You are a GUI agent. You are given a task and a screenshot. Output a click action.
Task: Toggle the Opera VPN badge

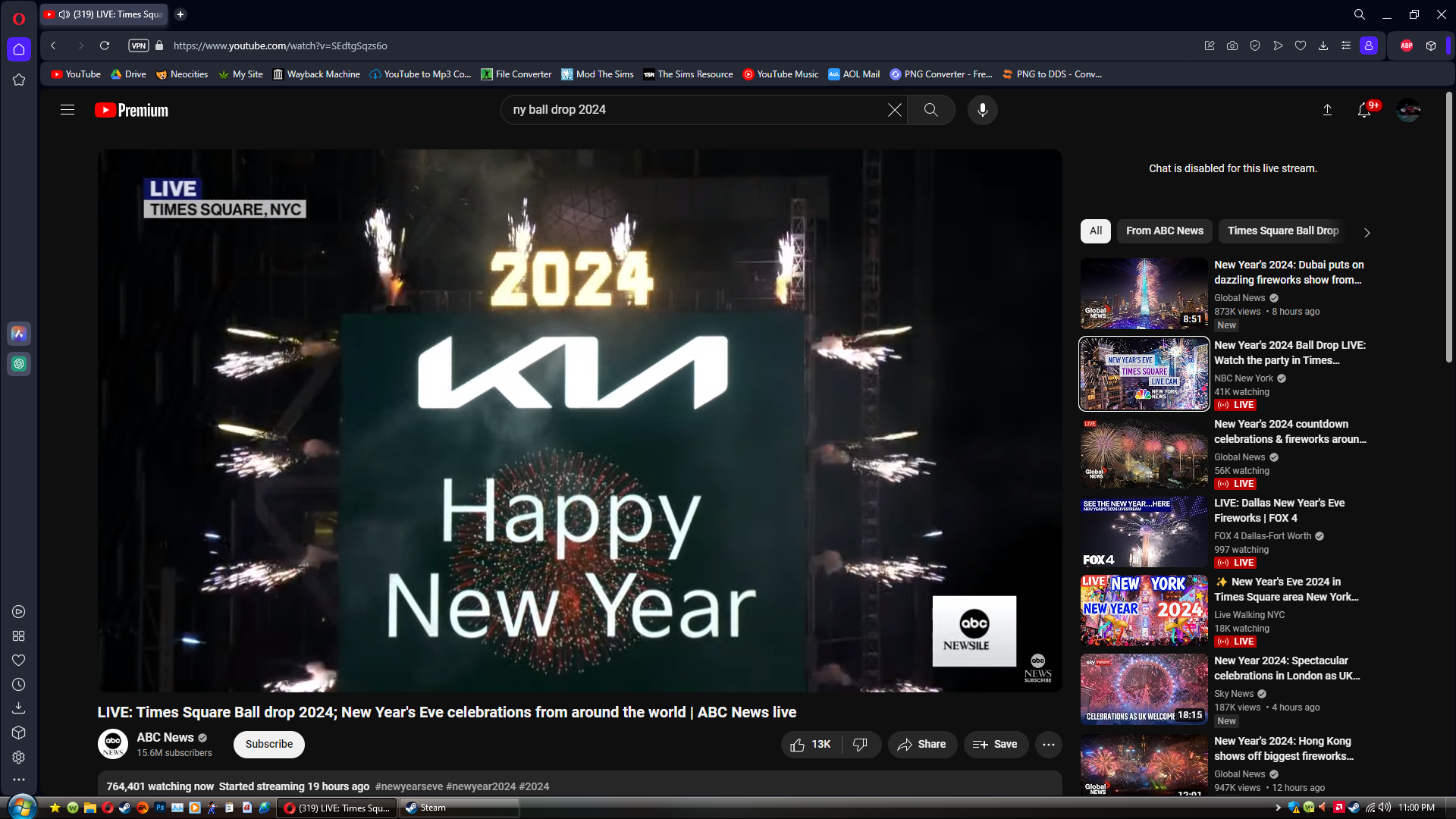click(x=138, y=45)
